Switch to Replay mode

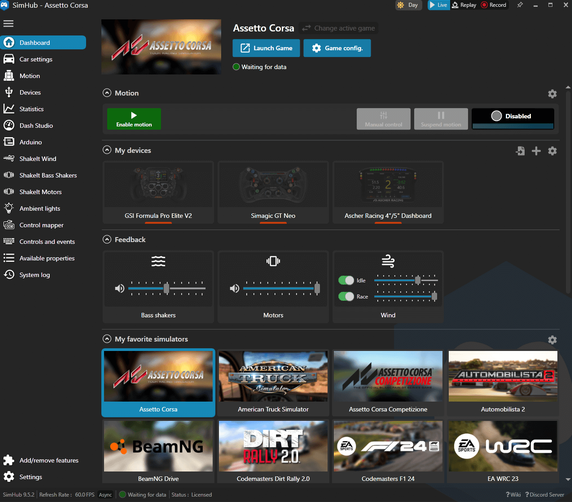[464, 5]
